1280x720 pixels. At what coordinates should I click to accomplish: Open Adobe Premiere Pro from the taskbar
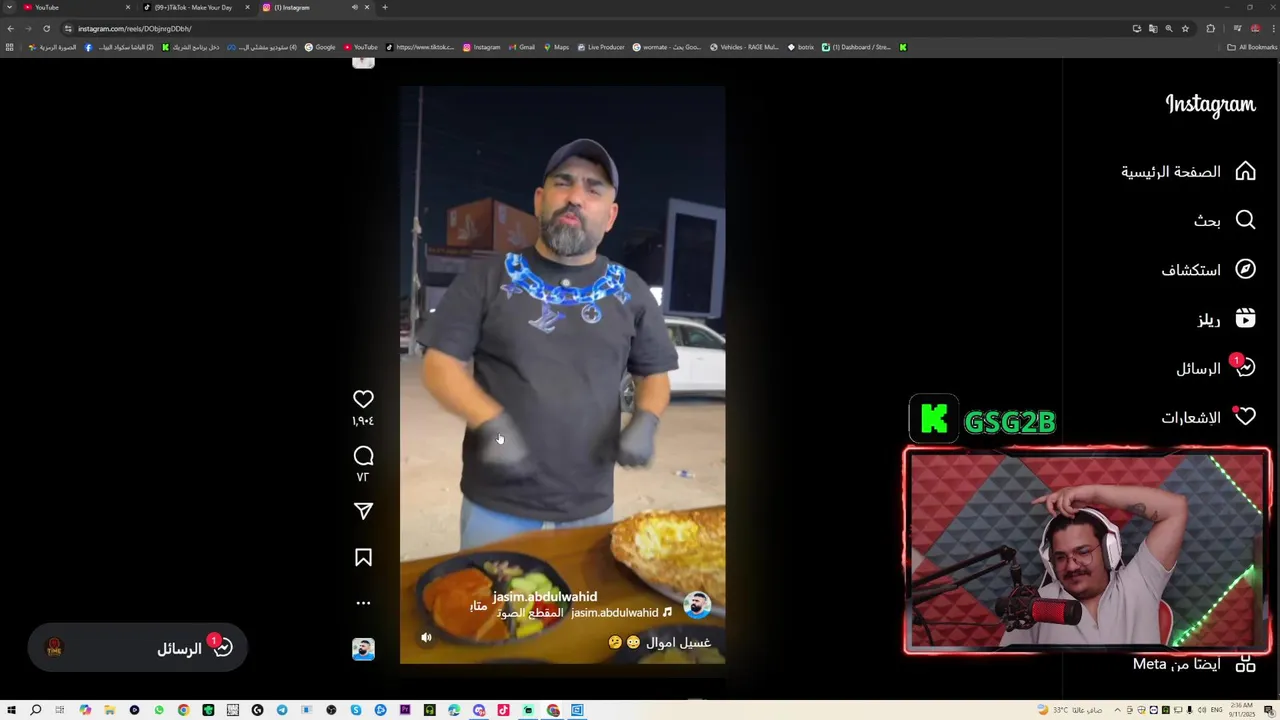coord(405,710)
